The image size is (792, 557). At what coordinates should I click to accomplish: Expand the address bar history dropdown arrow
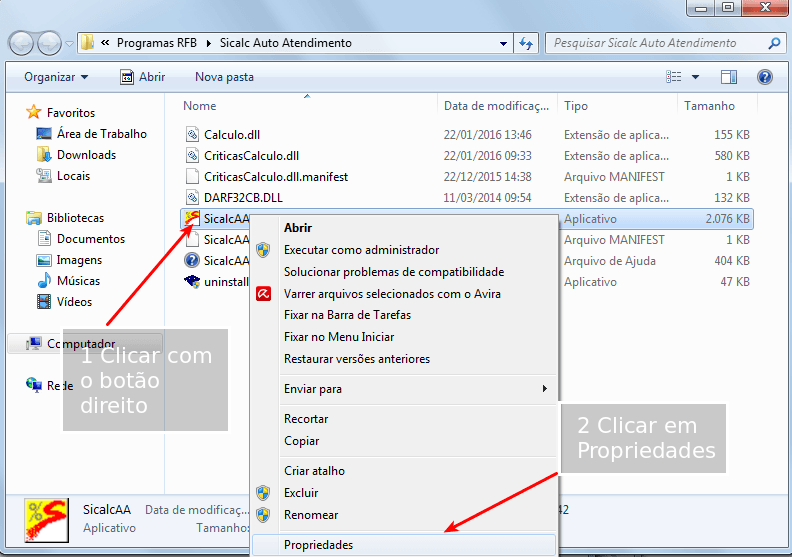point(503,43)
